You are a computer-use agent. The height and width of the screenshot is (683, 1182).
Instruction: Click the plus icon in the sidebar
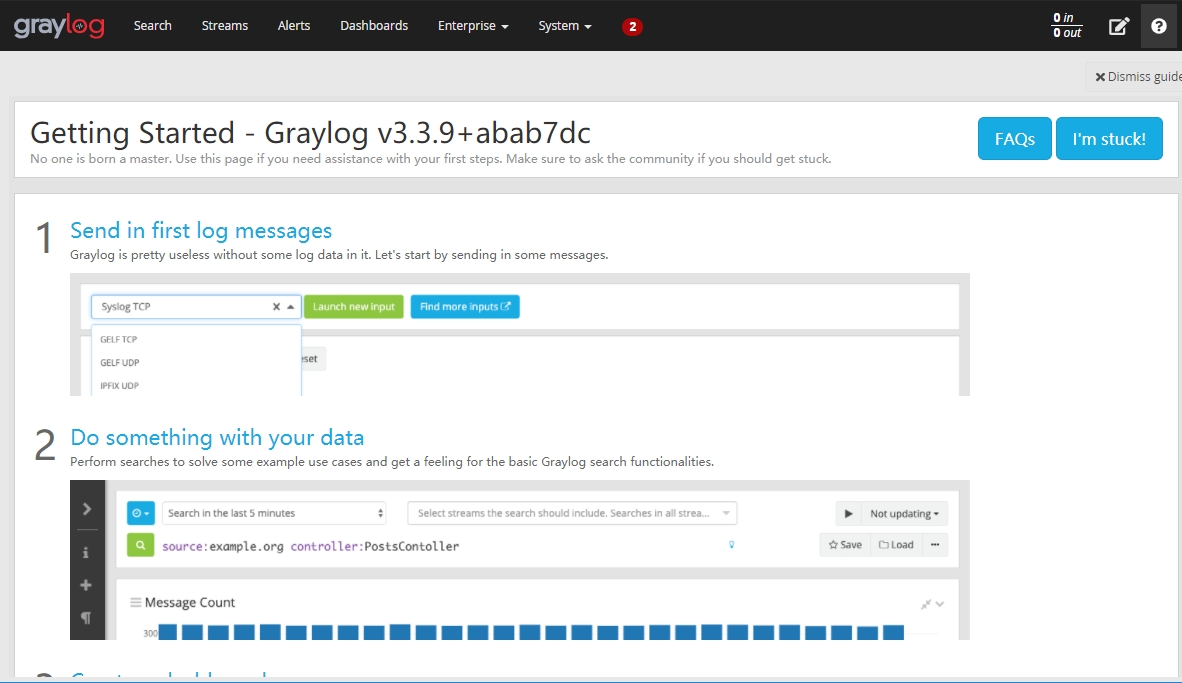[x=86, y=585]
